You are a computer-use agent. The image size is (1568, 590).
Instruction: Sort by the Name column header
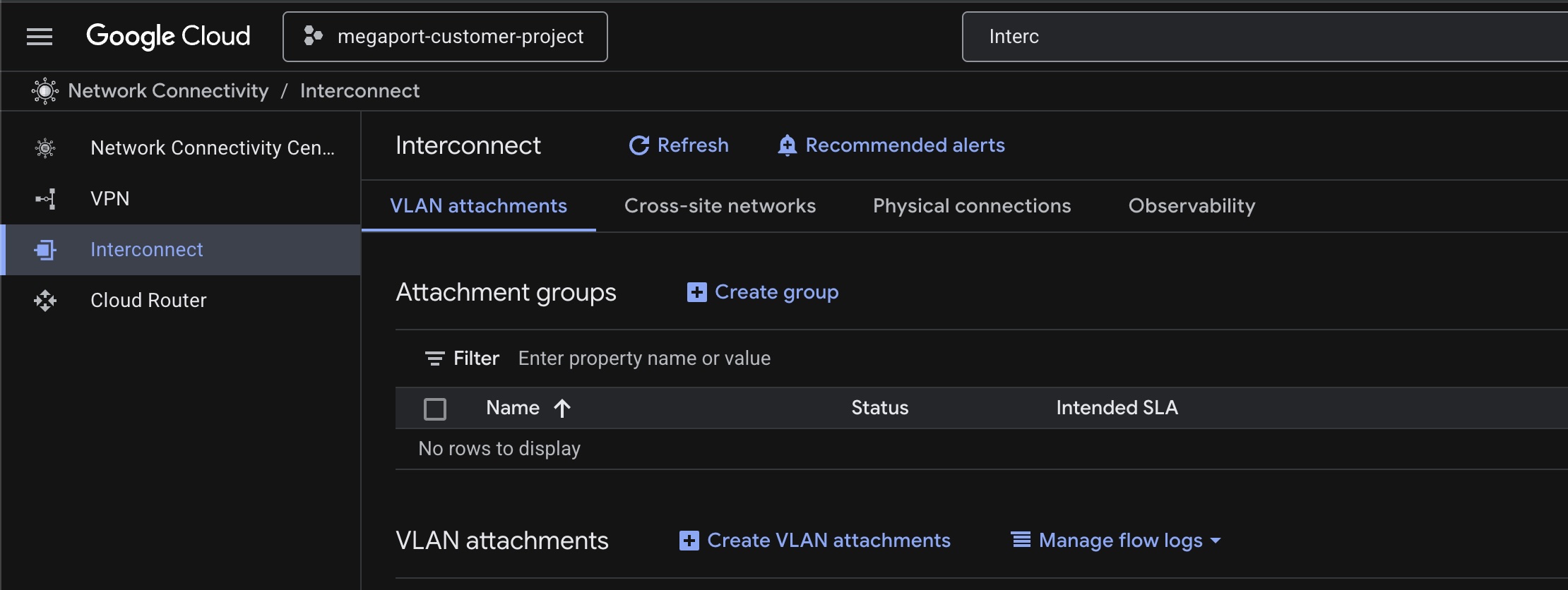(x=513, y=408)
